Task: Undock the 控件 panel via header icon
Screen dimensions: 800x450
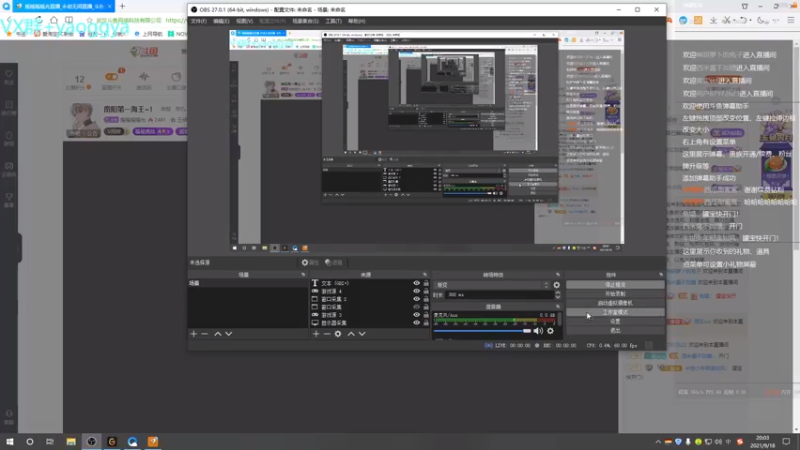Action: [661, 274]
